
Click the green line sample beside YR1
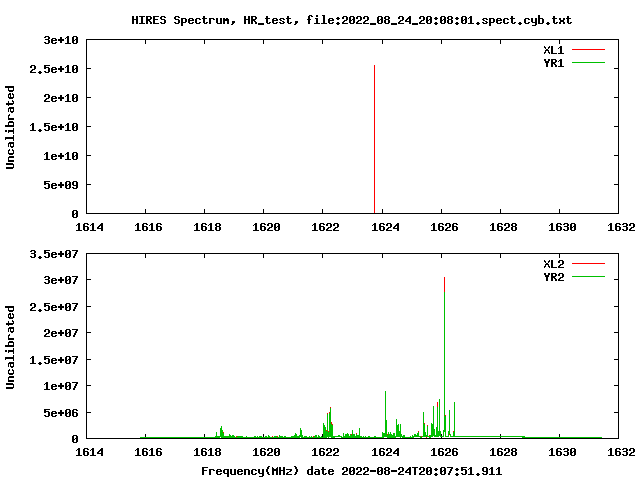pos(588,63)
